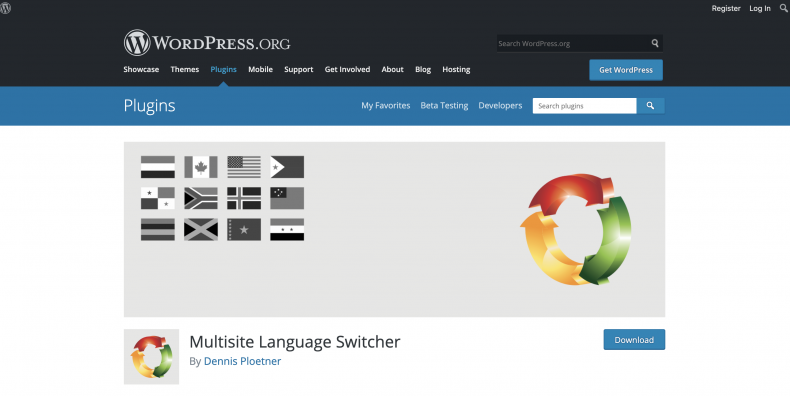Select the Canada maple leaf flag icon
The image size is (790, 396).
pos(201,167)
